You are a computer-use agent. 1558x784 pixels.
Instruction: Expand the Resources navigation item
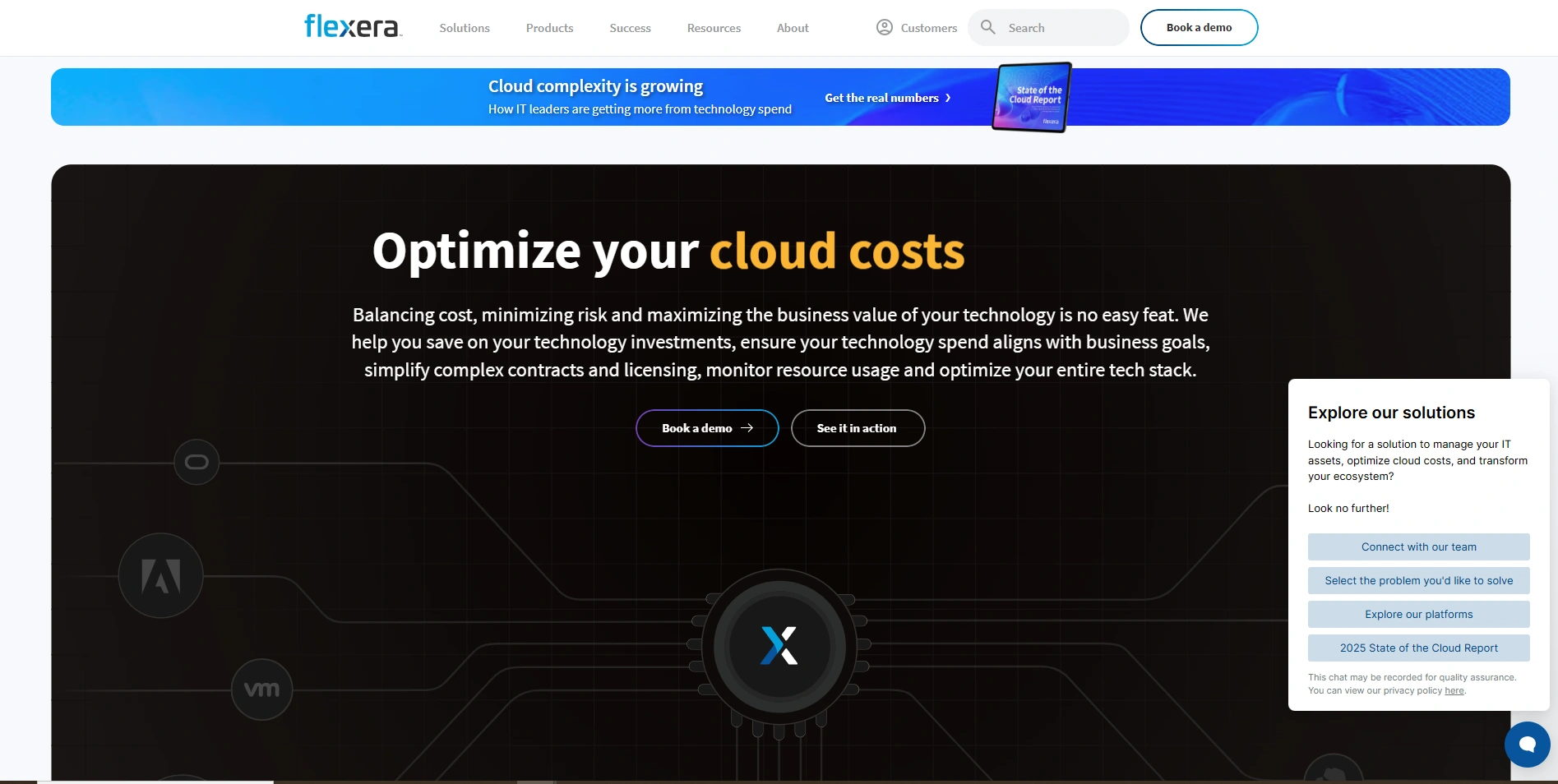pyautogui.click(x=713, y=27)
